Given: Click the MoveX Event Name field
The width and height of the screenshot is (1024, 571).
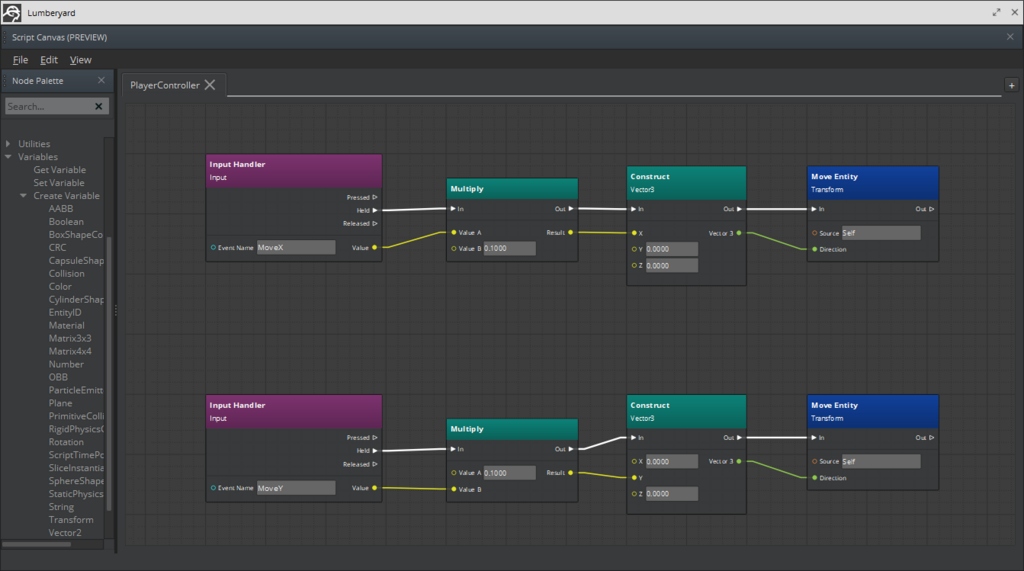Looking at the screenshot, I should [296, 248].
